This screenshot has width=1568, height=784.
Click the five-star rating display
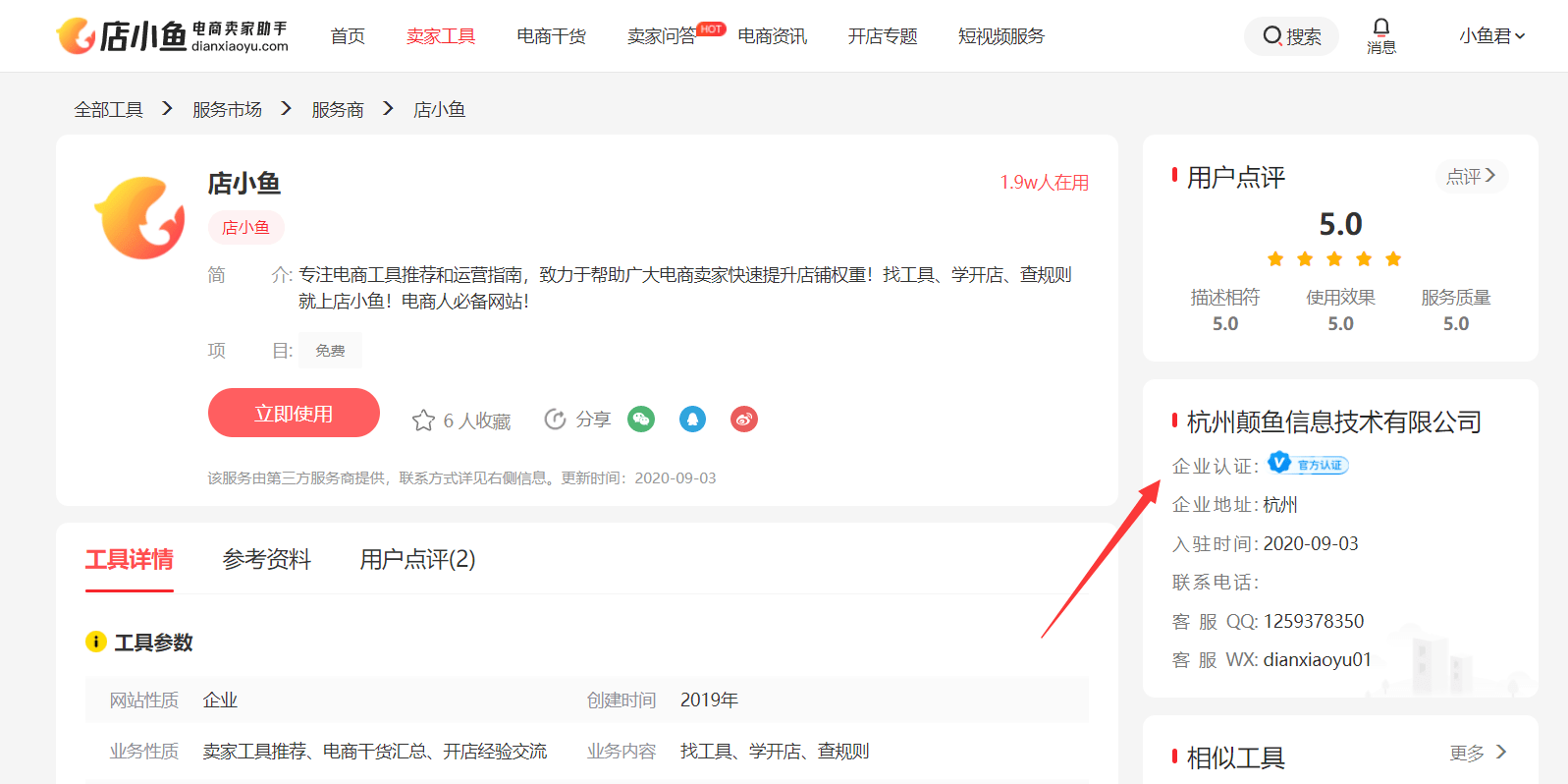coord(1333,259)
